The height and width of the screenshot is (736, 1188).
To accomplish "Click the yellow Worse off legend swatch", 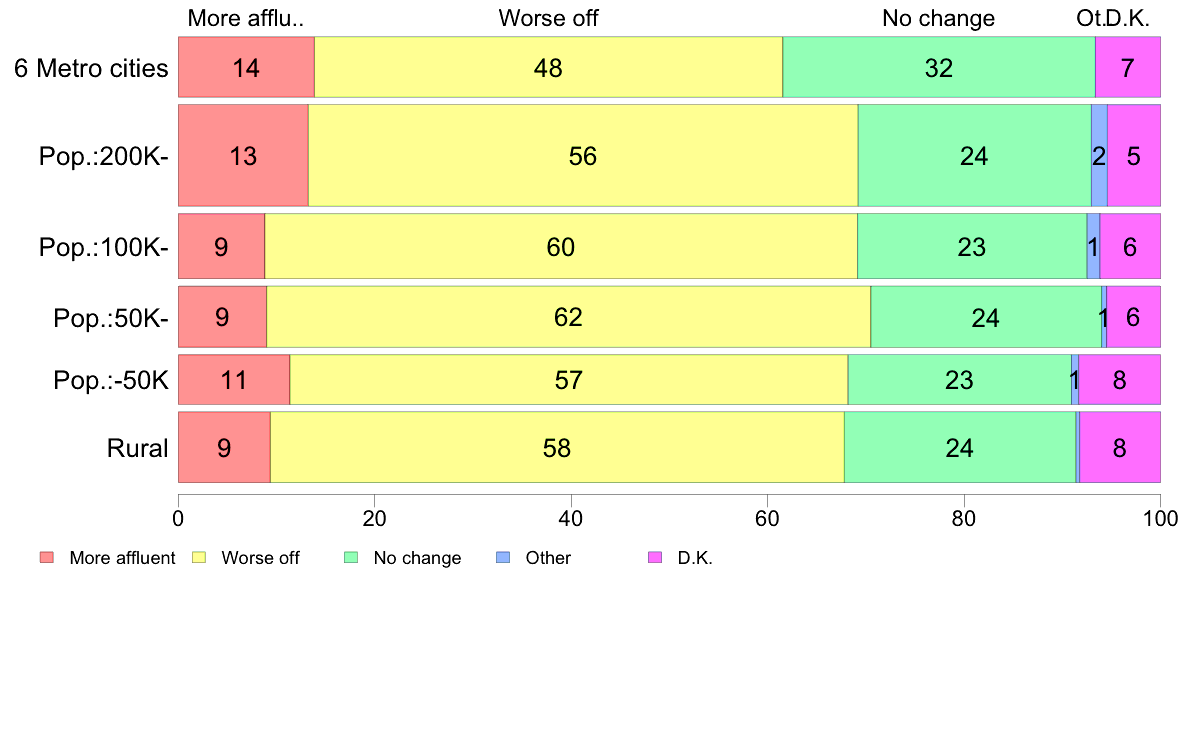I will coord(198,558).
